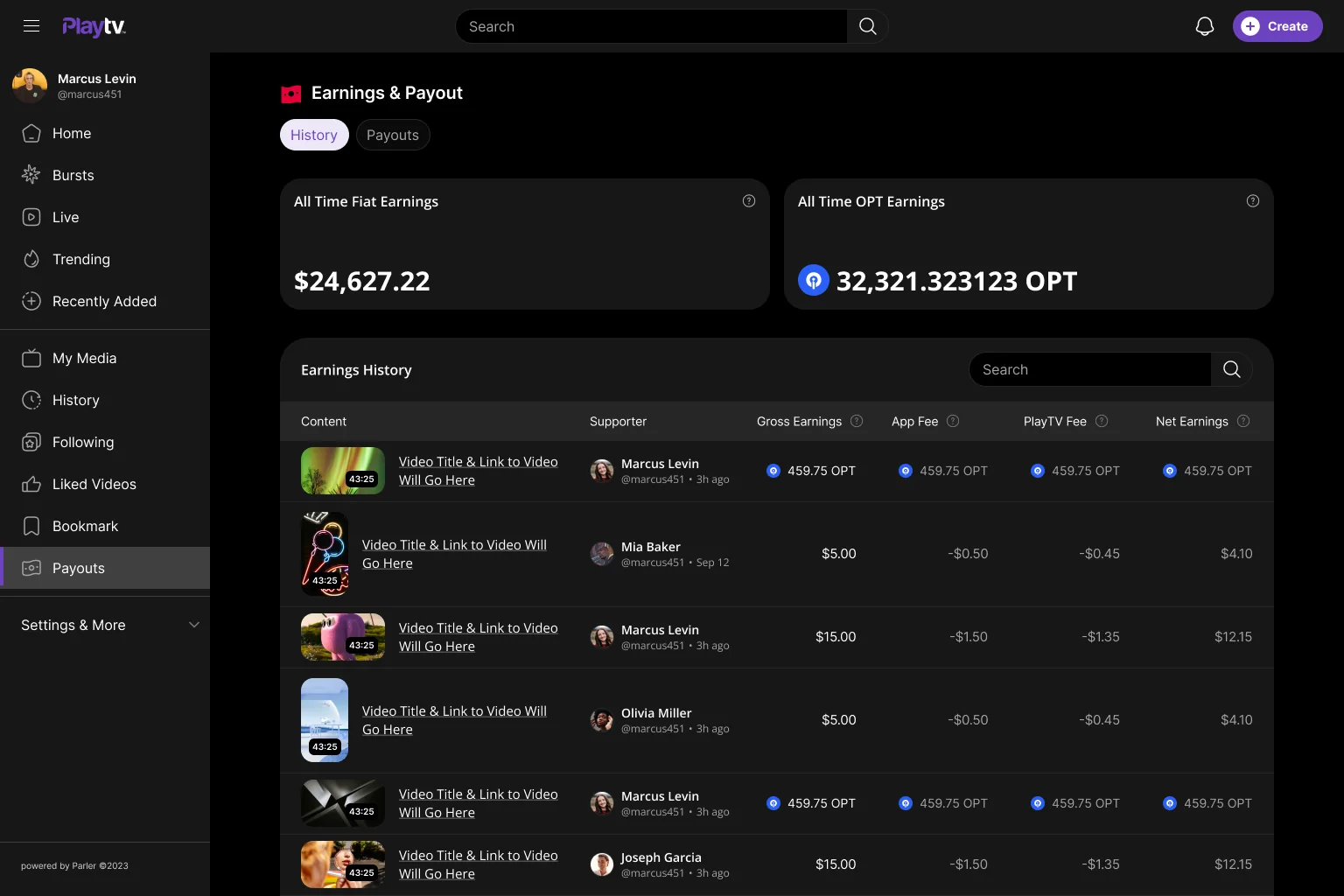
Task: Click the History clock icon in sidebar
Action: [31, 400]
